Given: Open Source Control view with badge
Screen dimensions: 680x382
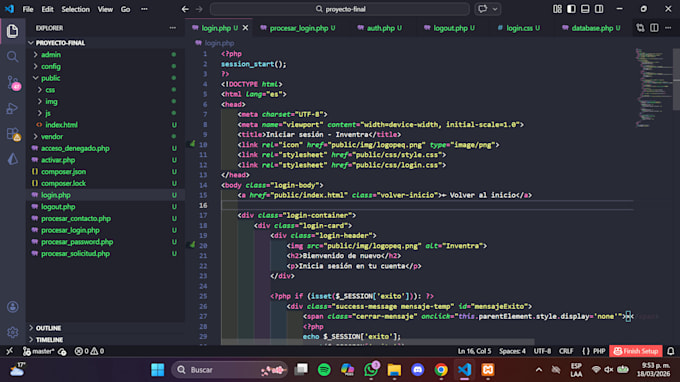Looking at the screenshot, I should pyautogui.click(x=13, y=82).
